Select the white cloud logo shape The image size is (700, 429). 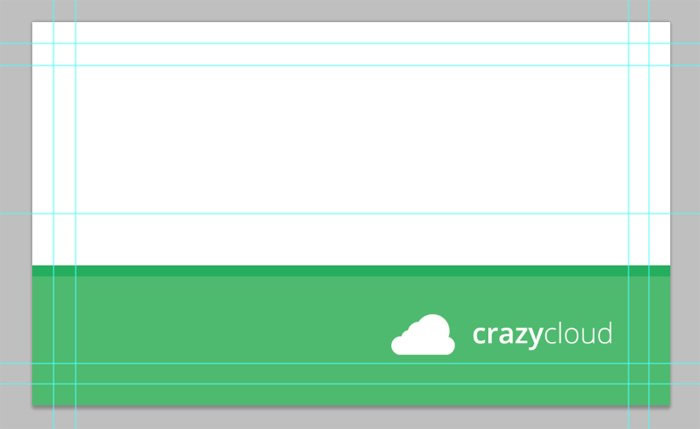tap(423, 334)
